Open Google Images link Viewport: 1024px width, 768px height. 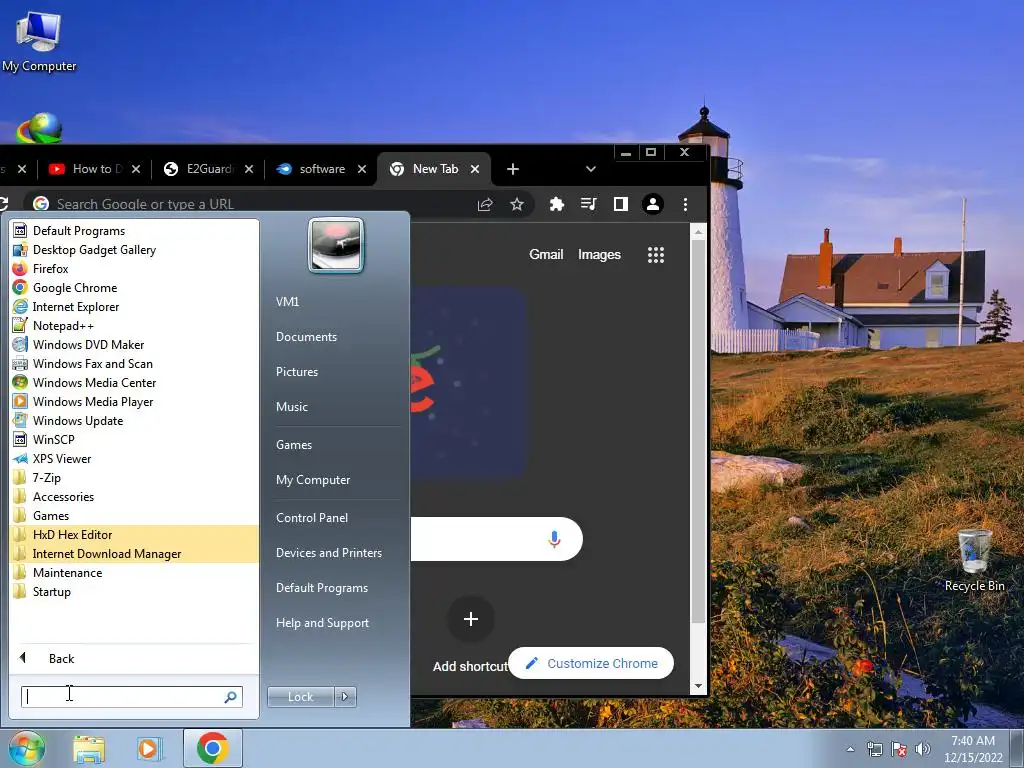point(599,255)
